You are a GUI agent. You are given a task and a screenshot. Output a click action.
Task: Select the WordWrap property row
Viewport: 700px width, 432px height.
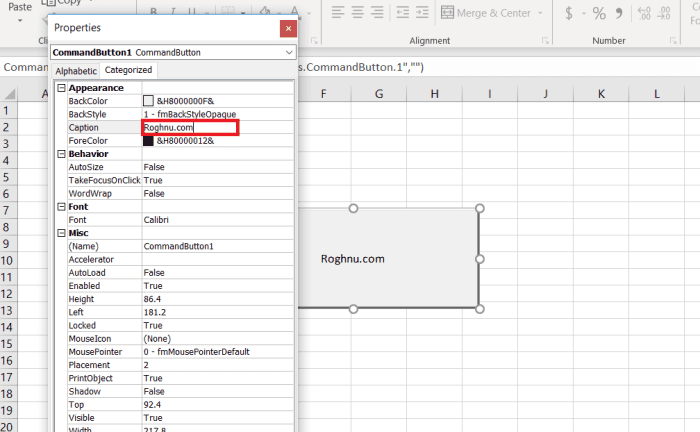[x=180, y=194]
